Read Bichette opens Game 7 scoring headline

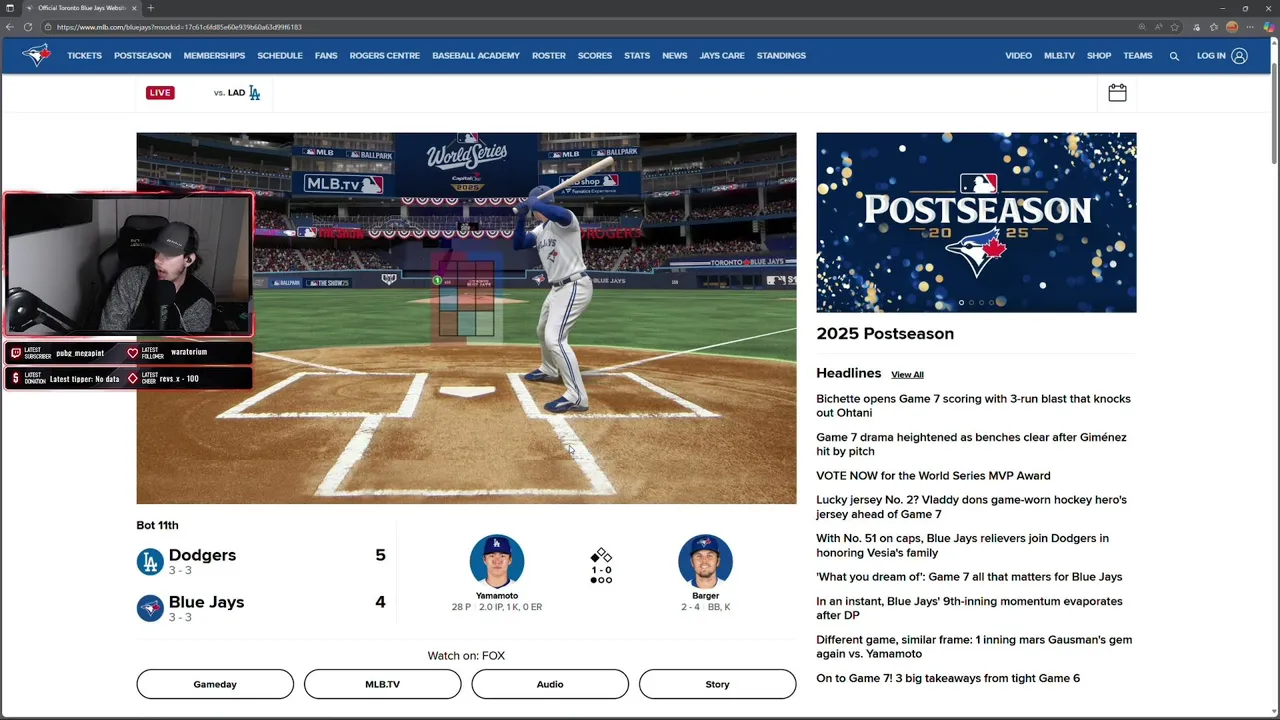(x=973, y=406)
